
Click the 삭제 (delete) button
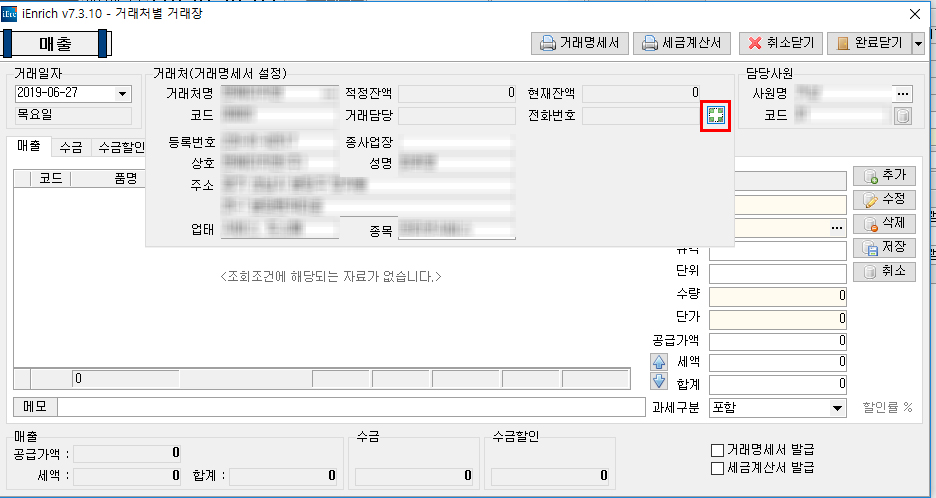(x=884, y=223)
